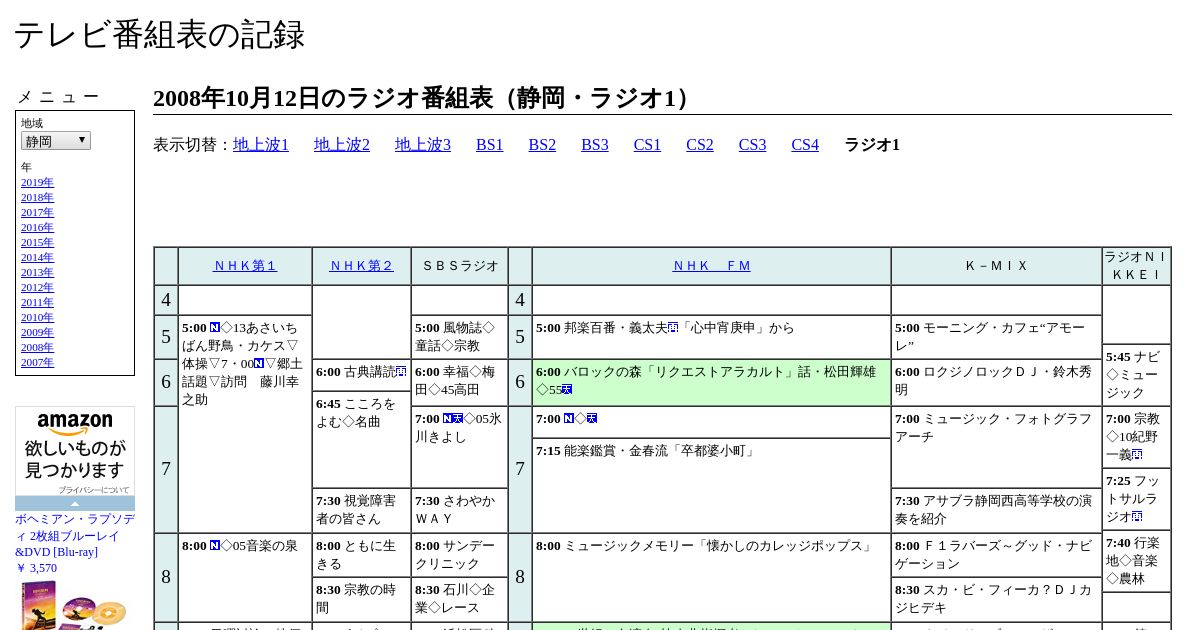Select the 5:45 ナビ◇ミュージック program cell
The image size is (1200, 630).
pyautogui.click(x=1137, y=375)
